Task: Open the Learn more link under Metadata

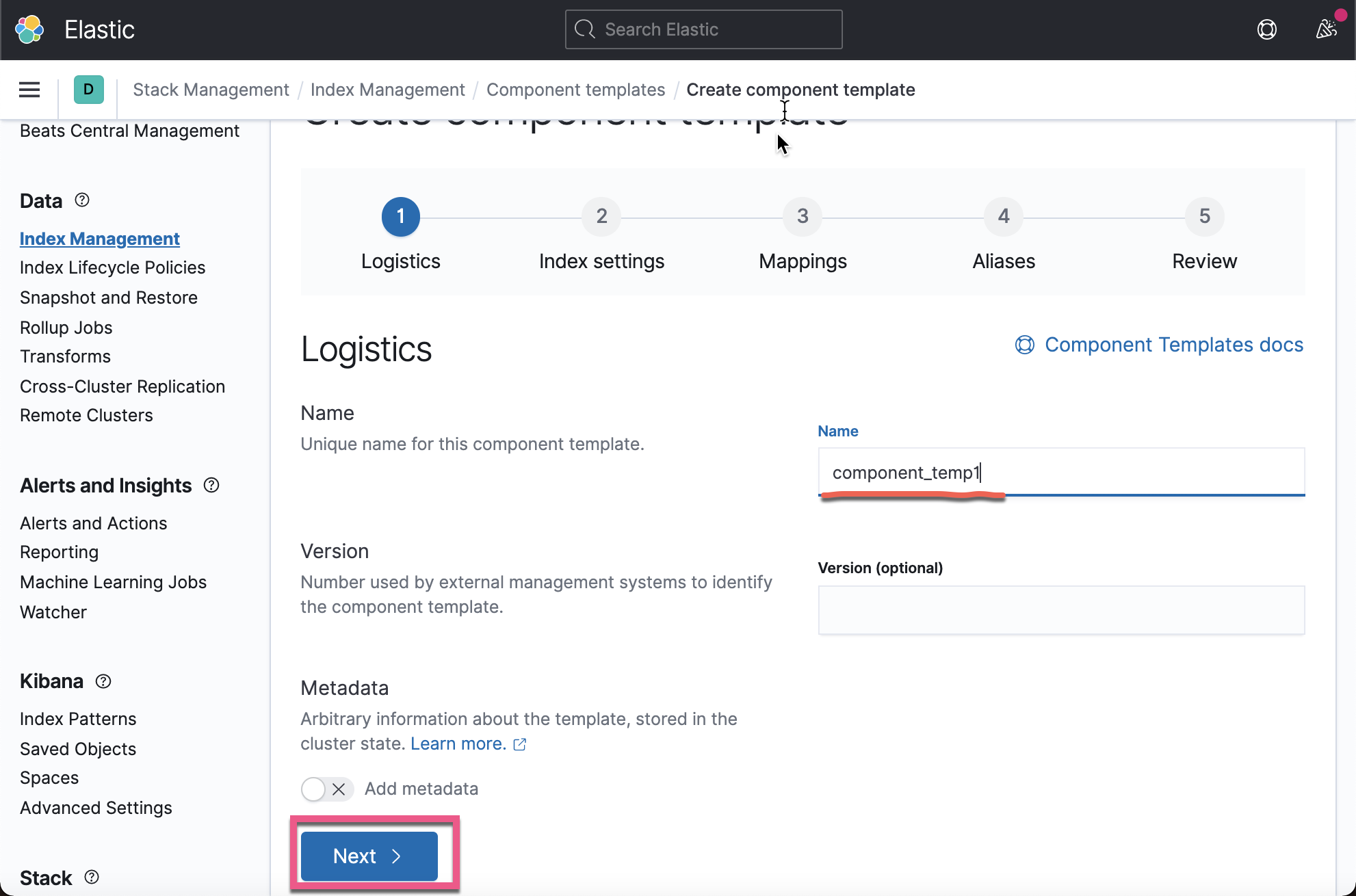Action: tap(457, 743)
